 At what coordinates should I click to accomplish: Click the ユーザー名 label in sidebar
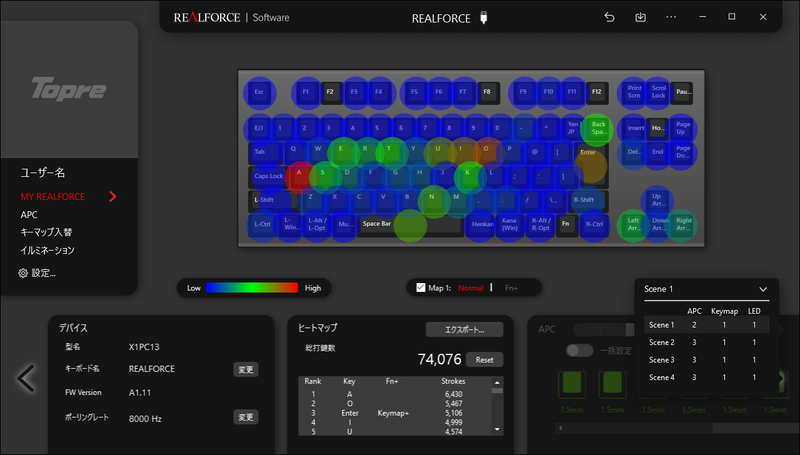(42, 173)
